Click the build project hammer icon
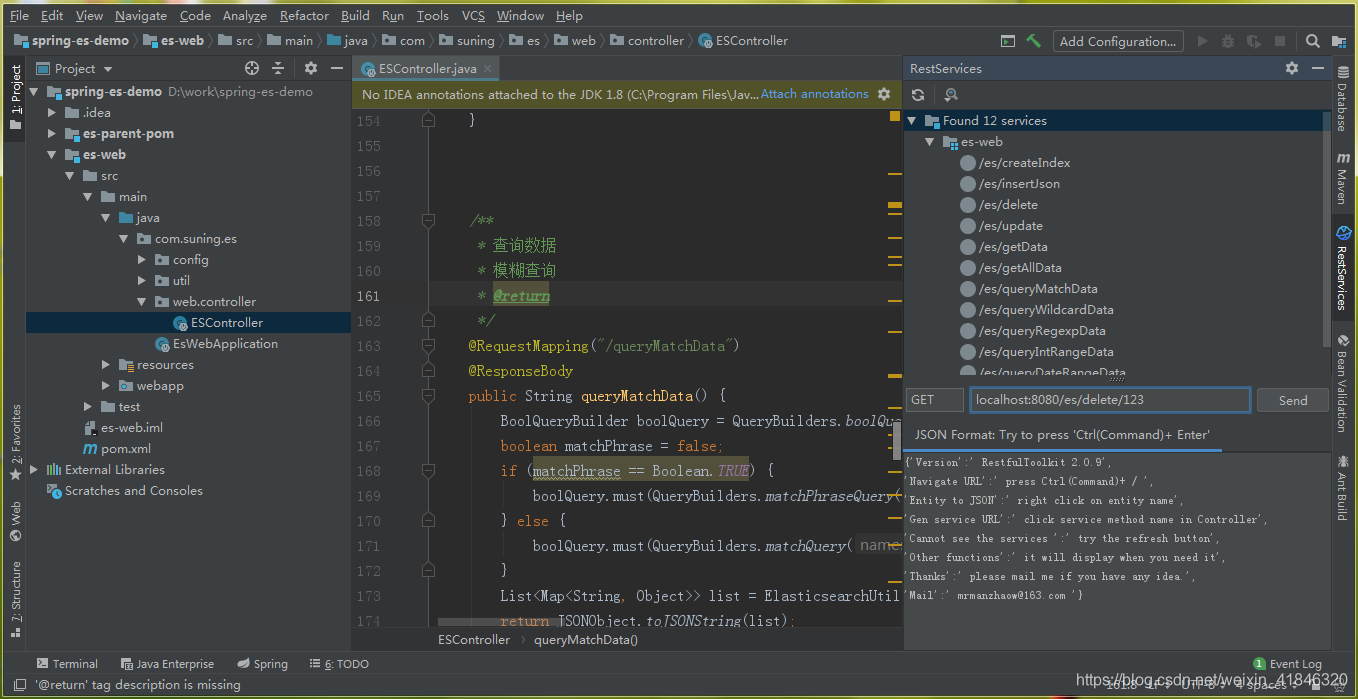The image size is (1358, 699). [x=1034, y=41]
